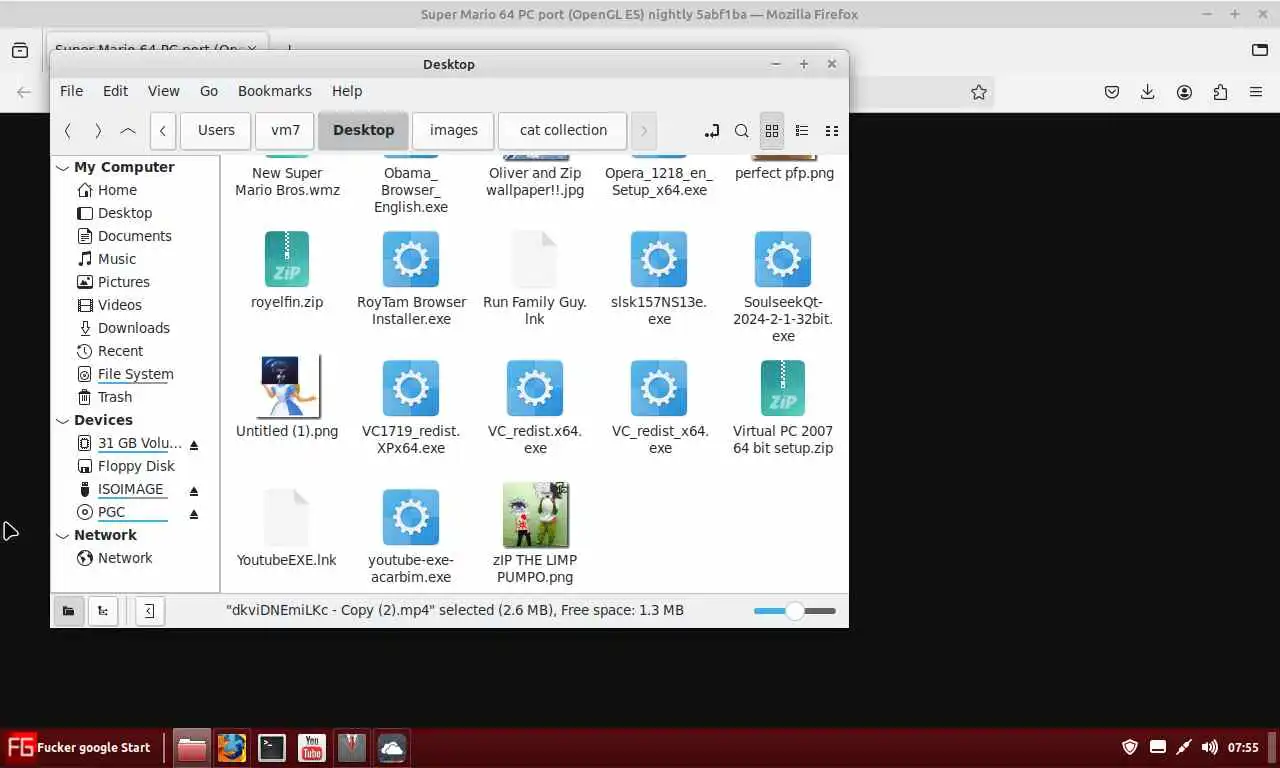Select the slsk157NS13e.exe icon

pos(659,259)
